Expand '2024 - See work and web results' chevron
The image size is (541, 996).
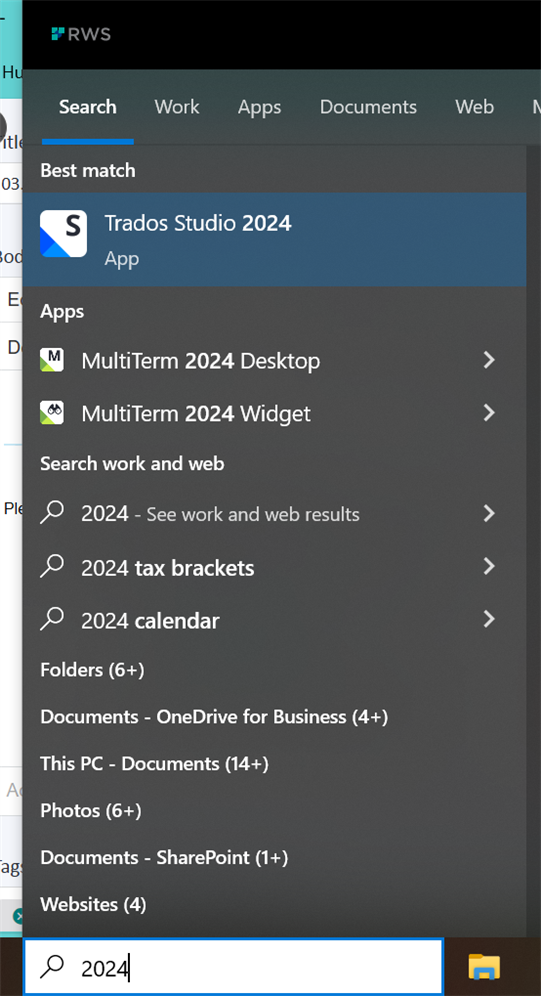489,513
